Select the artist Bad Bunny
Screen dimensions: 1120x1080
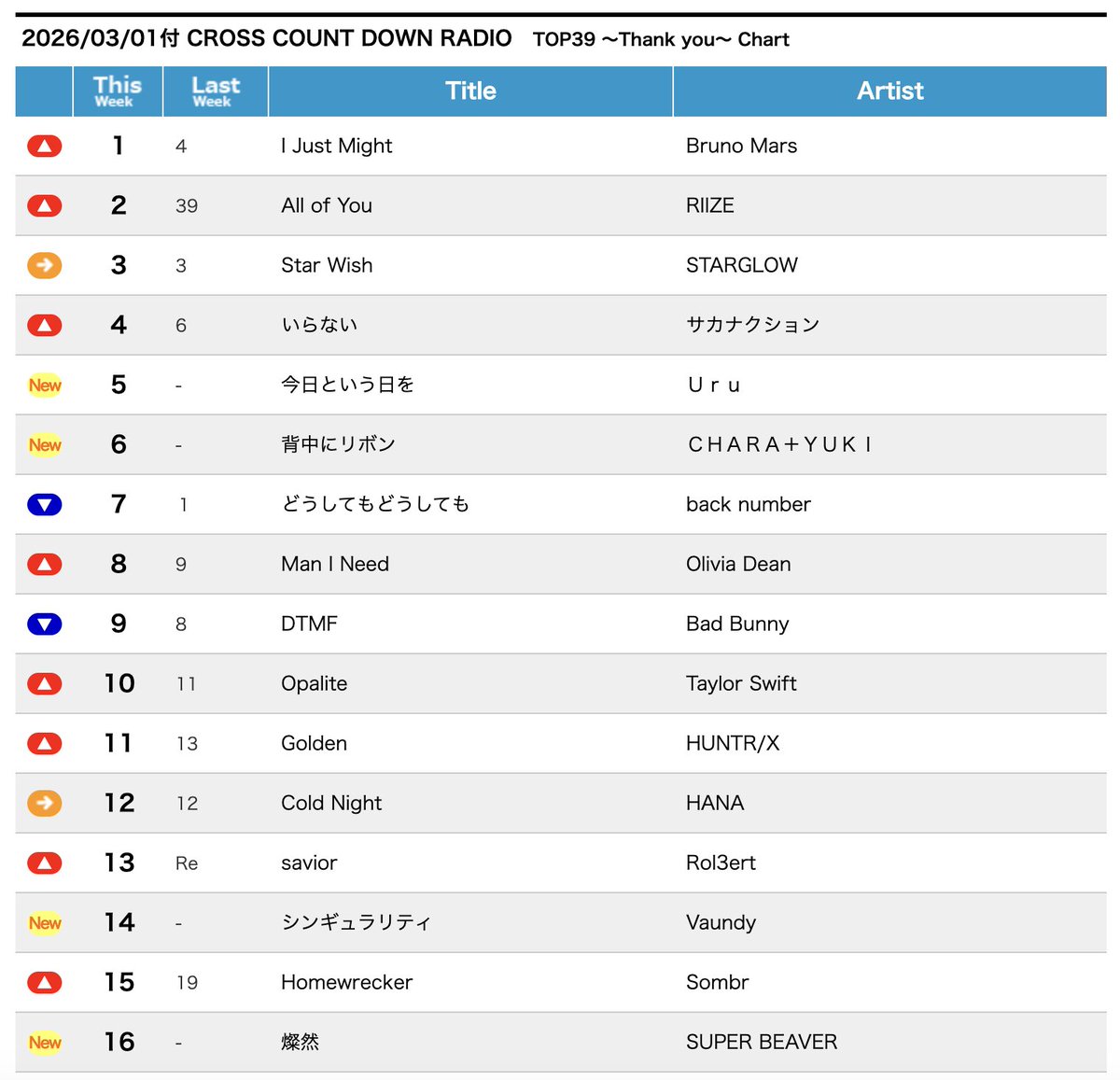[x=737, y=624]
